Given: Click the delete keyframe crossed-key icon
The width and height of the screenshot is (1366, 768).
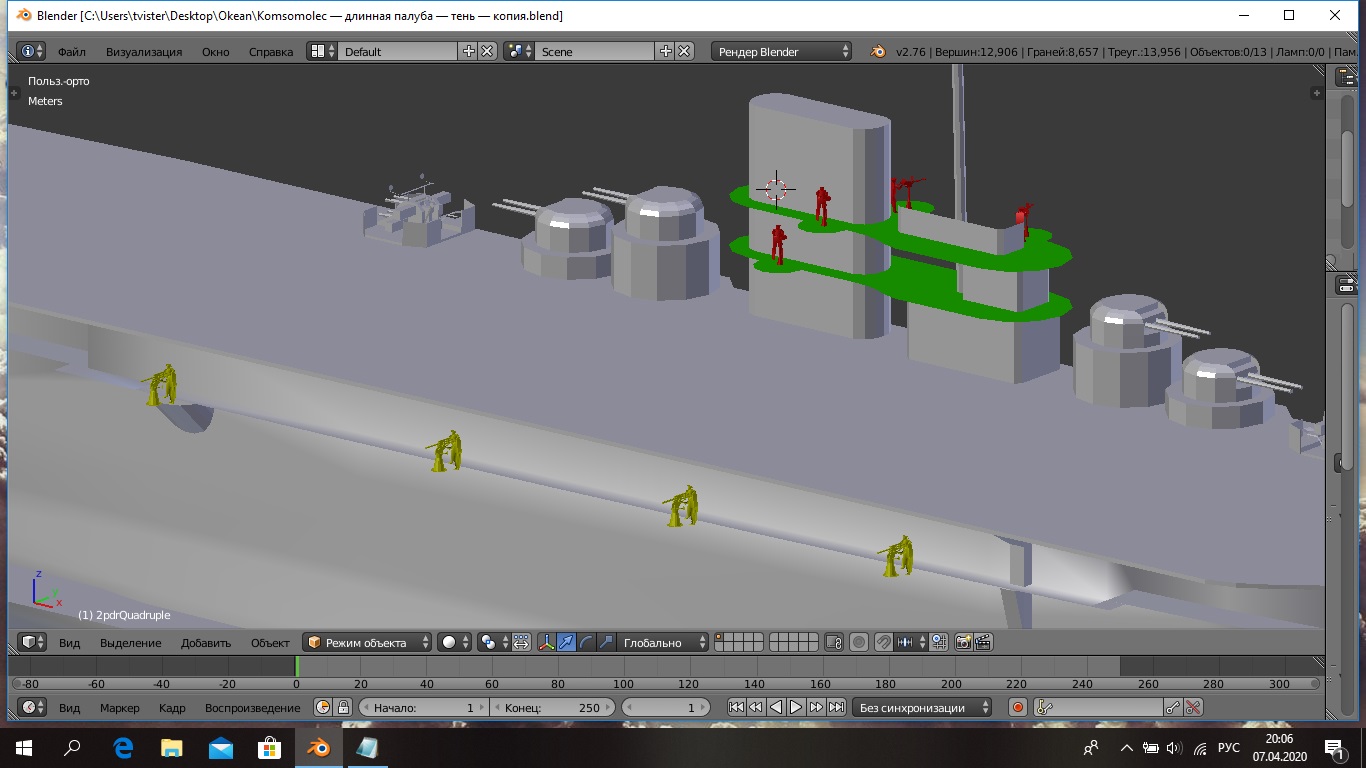Looking at the screenshot, I should click(x=1193, y=707).
